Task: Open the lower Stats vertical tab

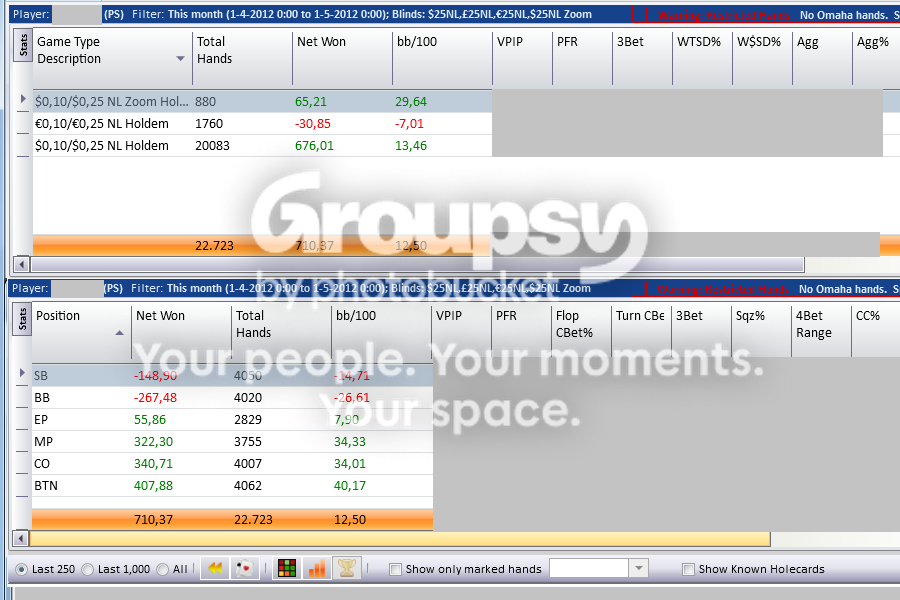Action: pyautogui.click(x=23, y=320)
